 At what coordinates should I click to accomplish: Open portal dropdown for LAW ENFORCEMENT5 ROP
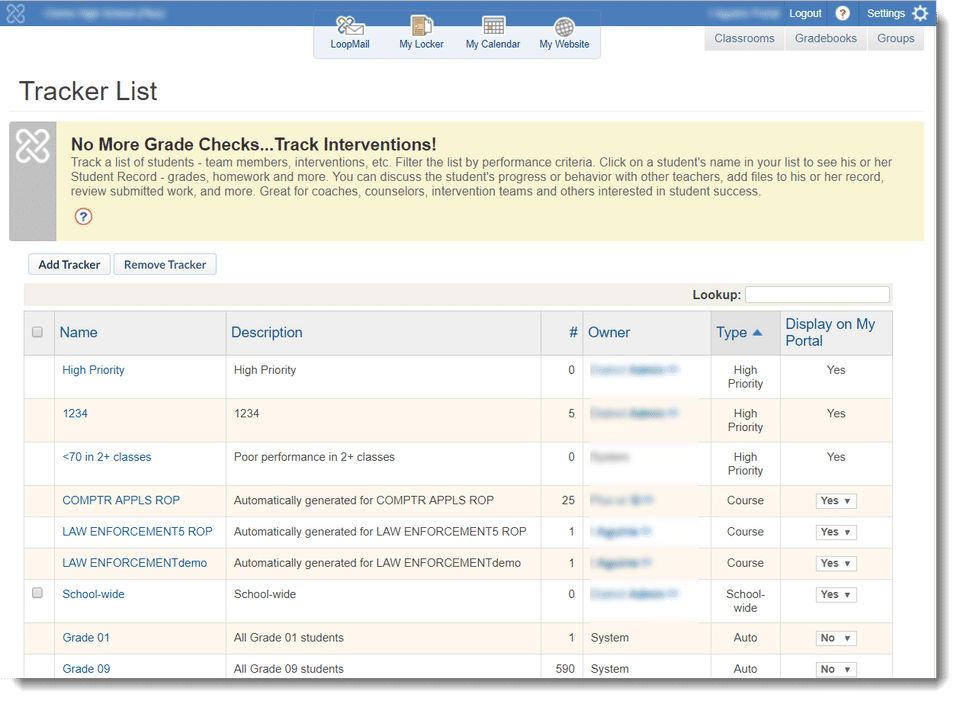[836, 532]
